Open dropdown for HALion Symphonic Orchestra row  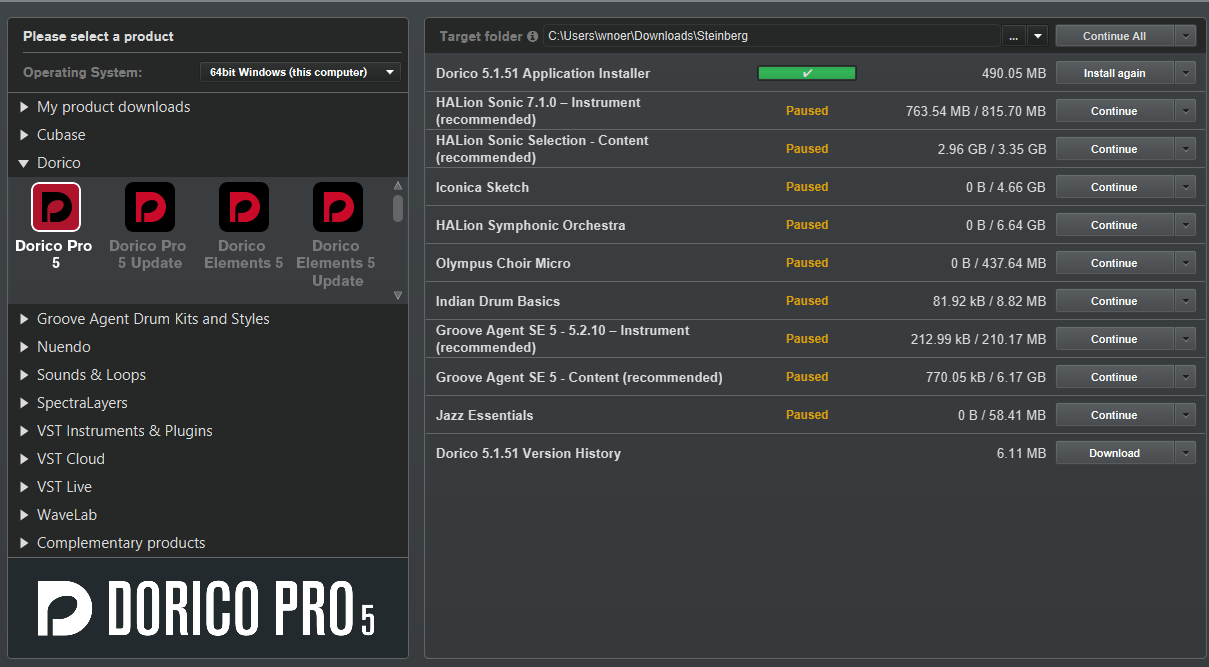pyautogui.click(x=1185, y=225)
